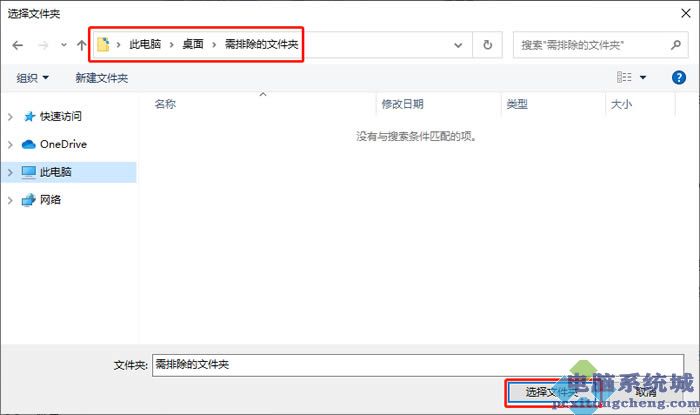Click the 文件夹 name input field
This screenshot has height=415, width=700.
click(x=418, y=365)
